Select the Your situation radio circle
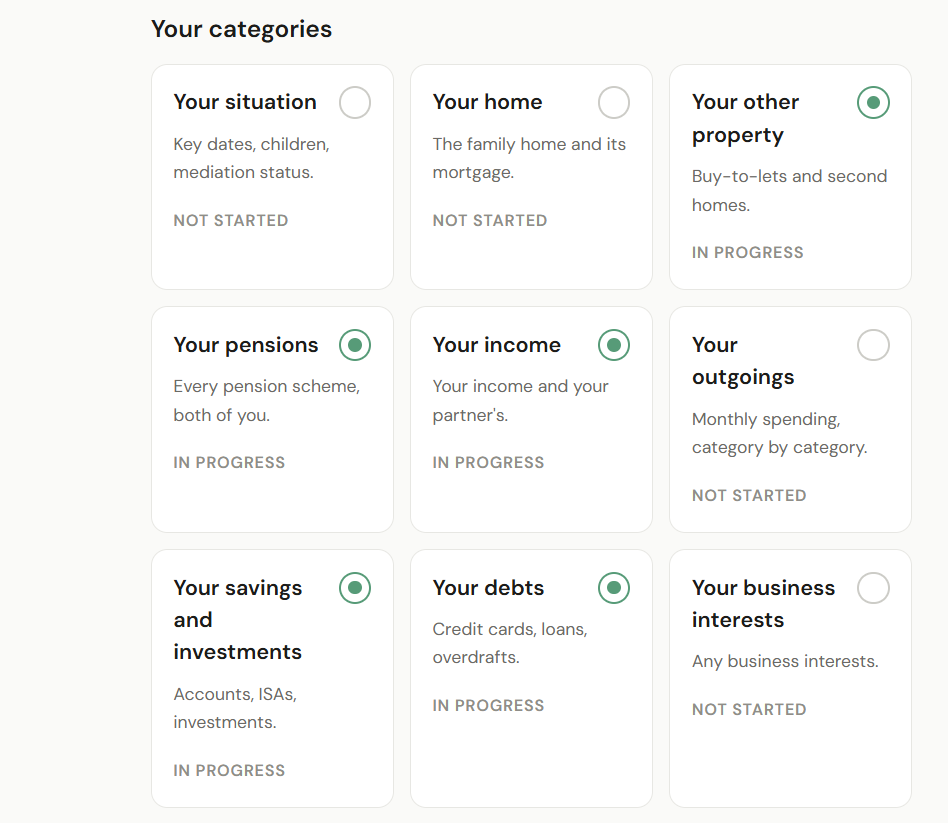This screenshot has width=948, height=823. pos(355,102)
